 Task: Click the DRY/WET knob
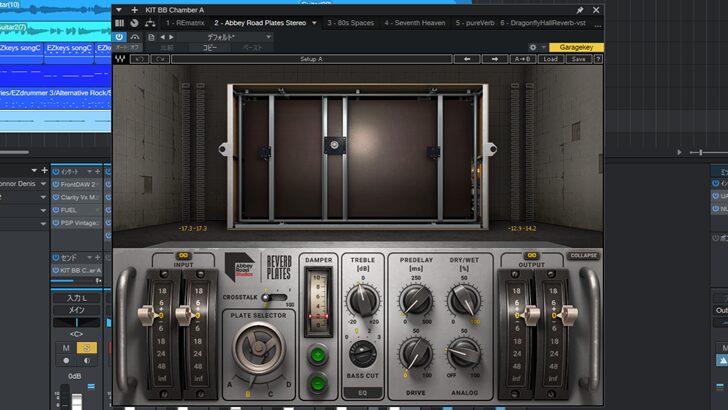coord(464,300)
